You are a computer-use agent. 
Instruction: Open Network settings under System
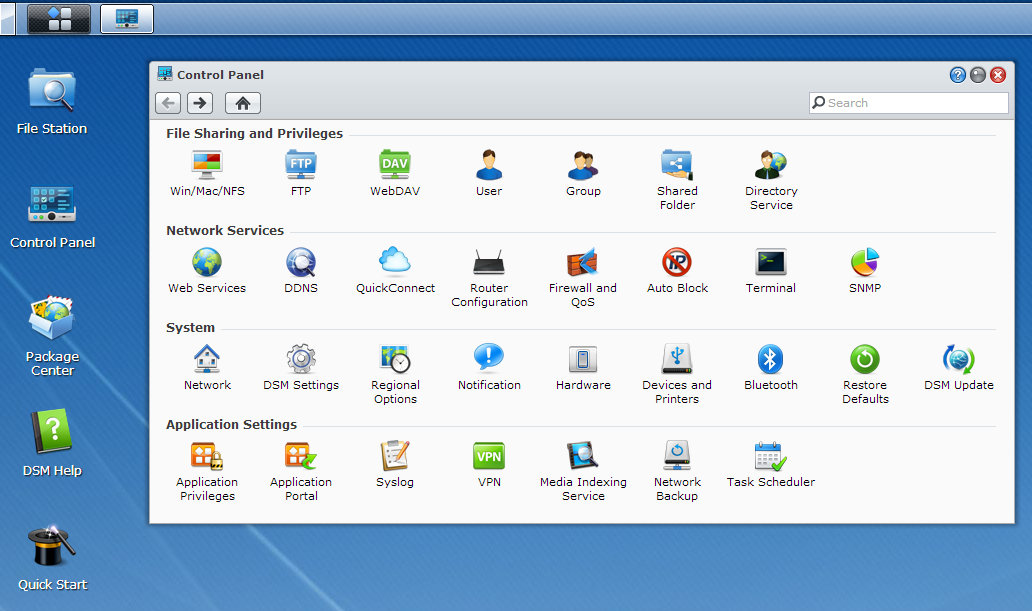pyautogui.click(x=207, y=367)
